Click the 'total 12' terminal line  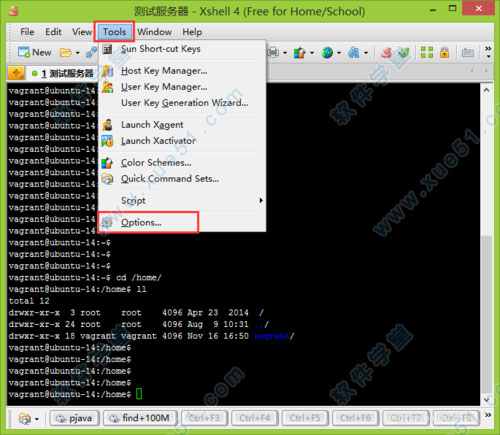[x=29, y=301]
